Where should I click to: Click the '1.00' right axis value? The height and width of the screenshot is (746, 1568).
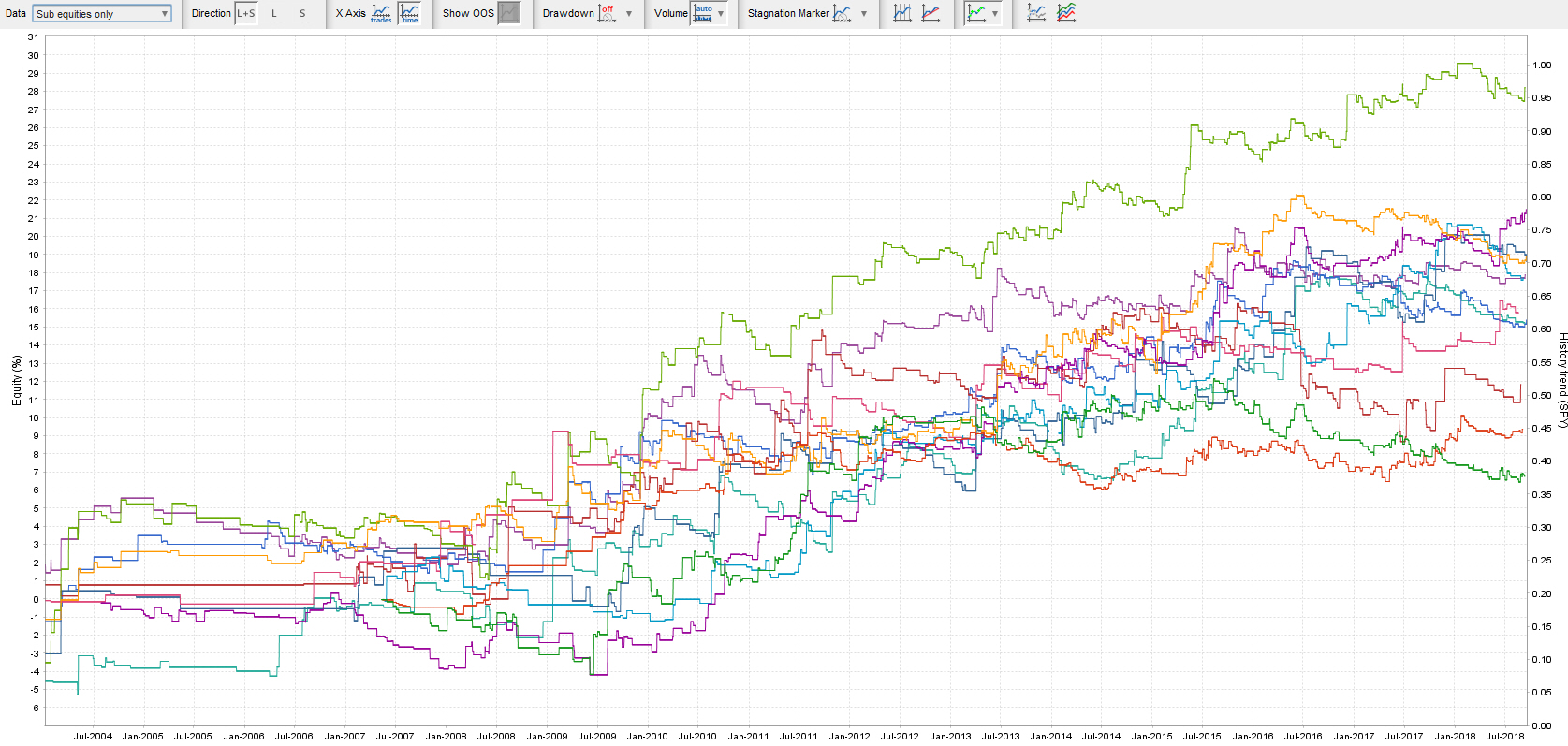1542,66
